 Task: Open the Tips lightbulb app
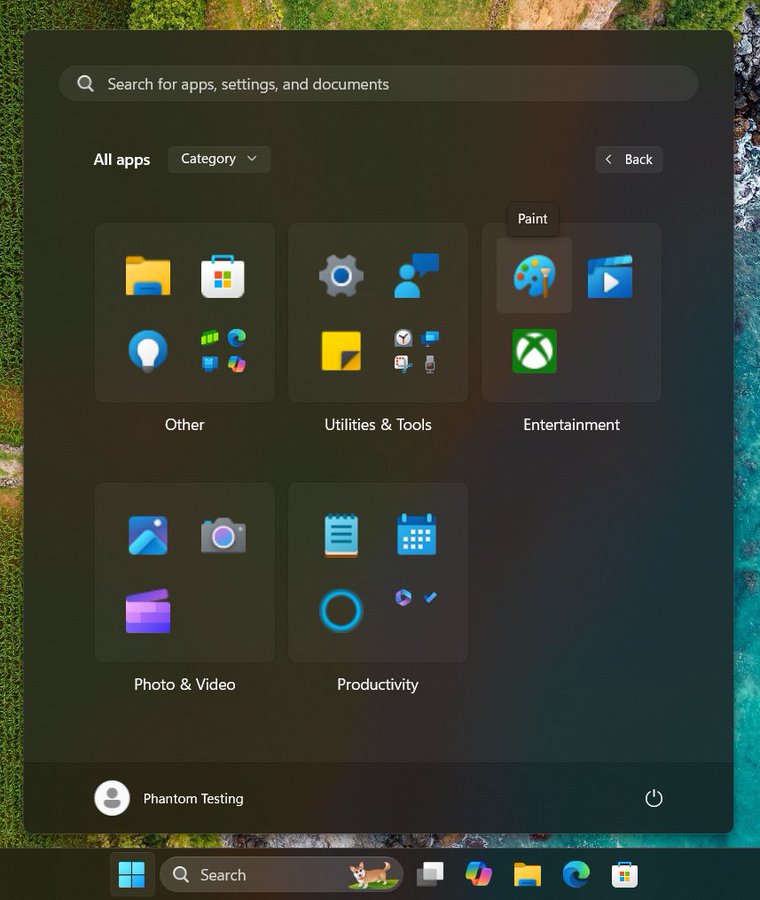click(148, 351)
